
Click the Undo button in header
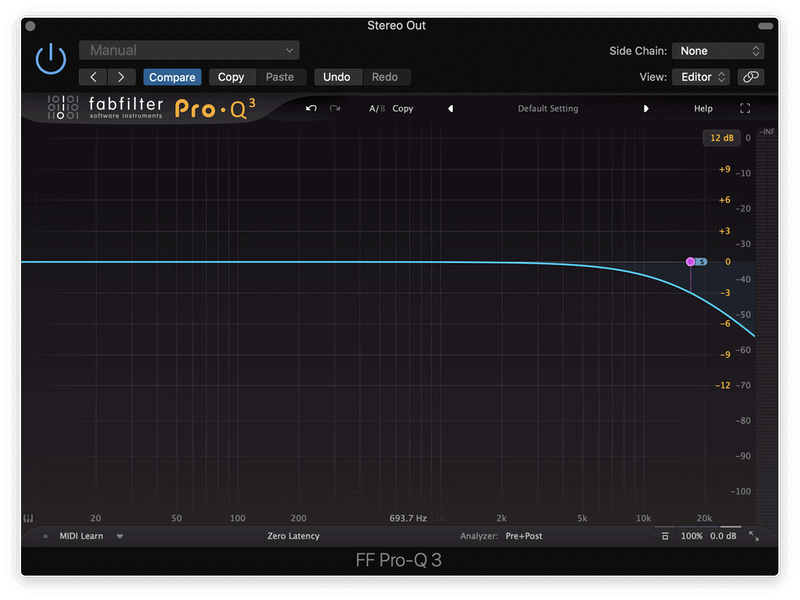[336, 77]
